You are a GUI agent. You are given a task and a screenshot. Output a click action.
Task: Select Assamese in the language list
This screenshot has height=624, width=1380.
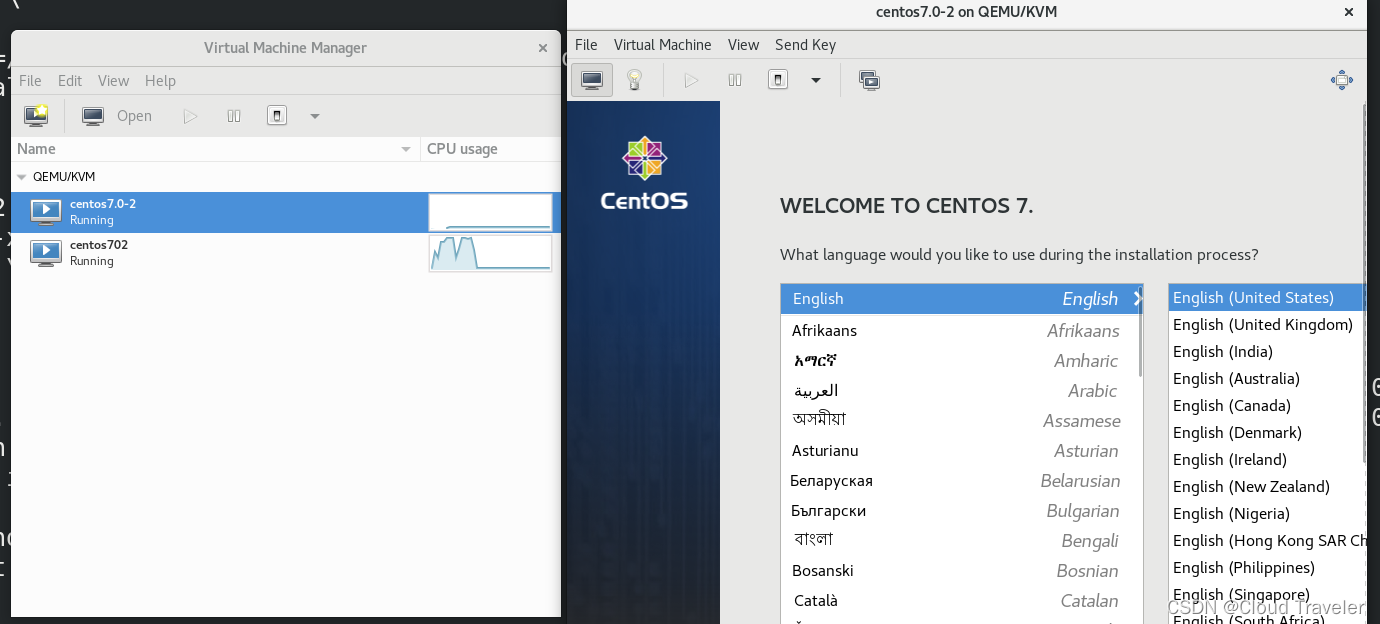pyautogui.click(x=961, y=421)
